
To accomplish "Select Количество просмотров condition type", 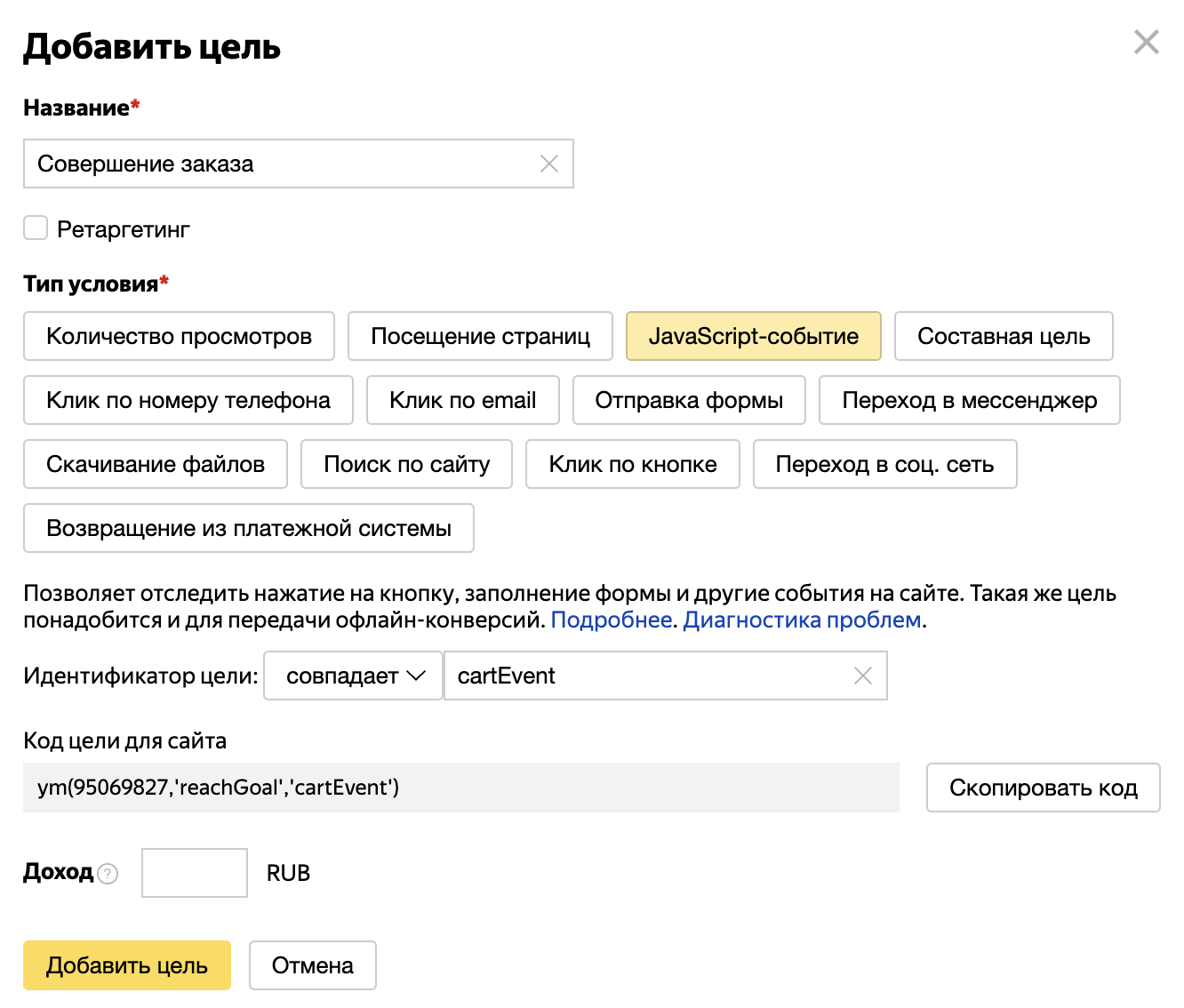I will click(179, 336).
